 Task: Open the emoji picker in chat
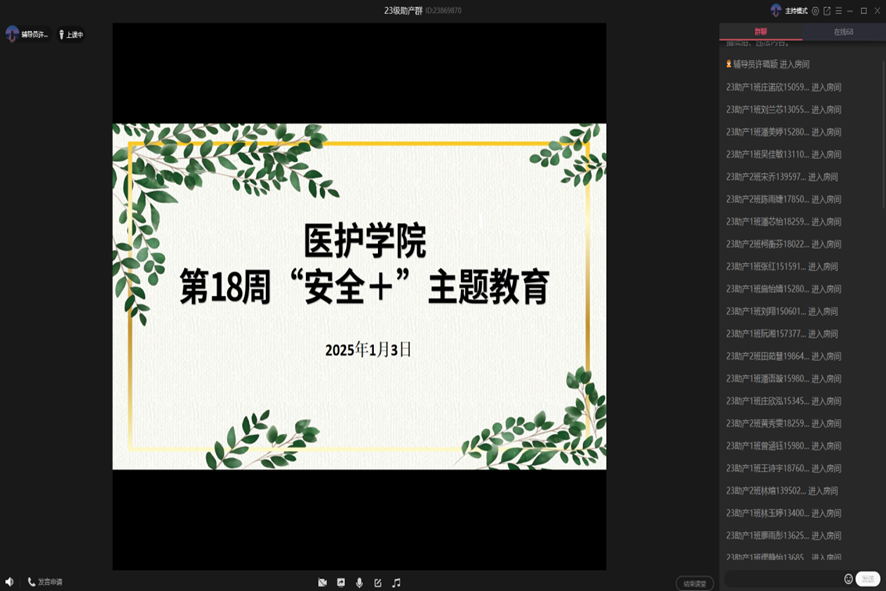(848, 579)
